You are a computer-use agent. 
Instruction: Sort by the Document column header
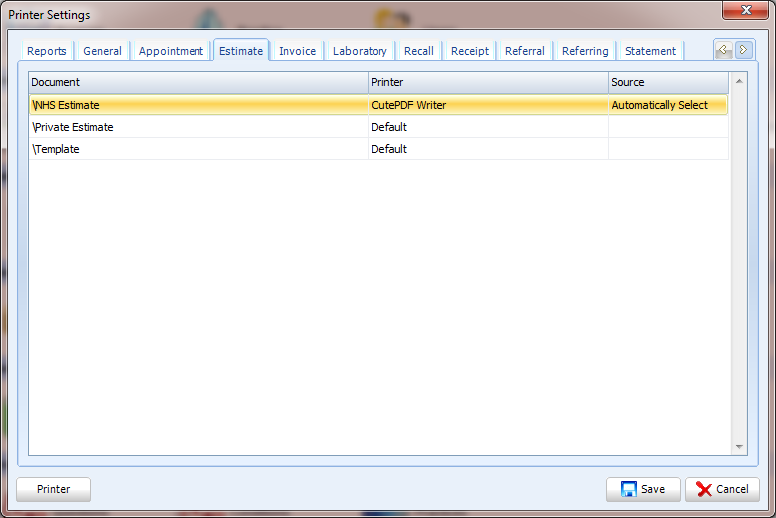click(x=198, y=82)
